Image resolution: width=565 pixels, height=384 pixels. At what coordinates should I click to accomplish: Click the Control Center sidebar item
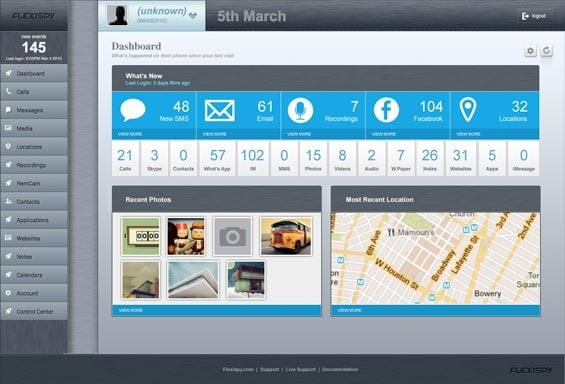34,312
